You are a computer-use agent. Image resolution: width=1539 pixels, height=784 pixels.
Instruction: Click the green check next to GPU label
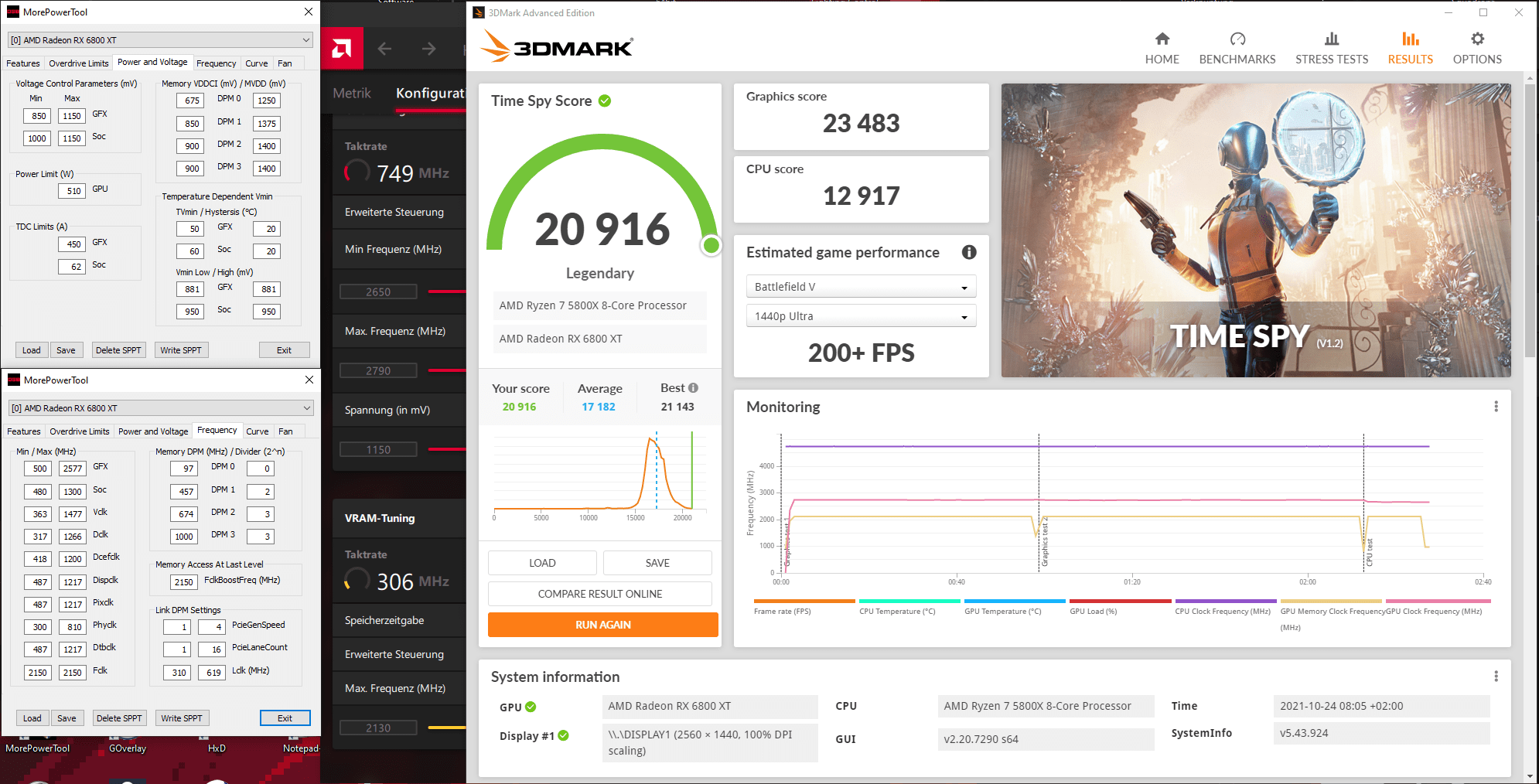coord(531,707)
